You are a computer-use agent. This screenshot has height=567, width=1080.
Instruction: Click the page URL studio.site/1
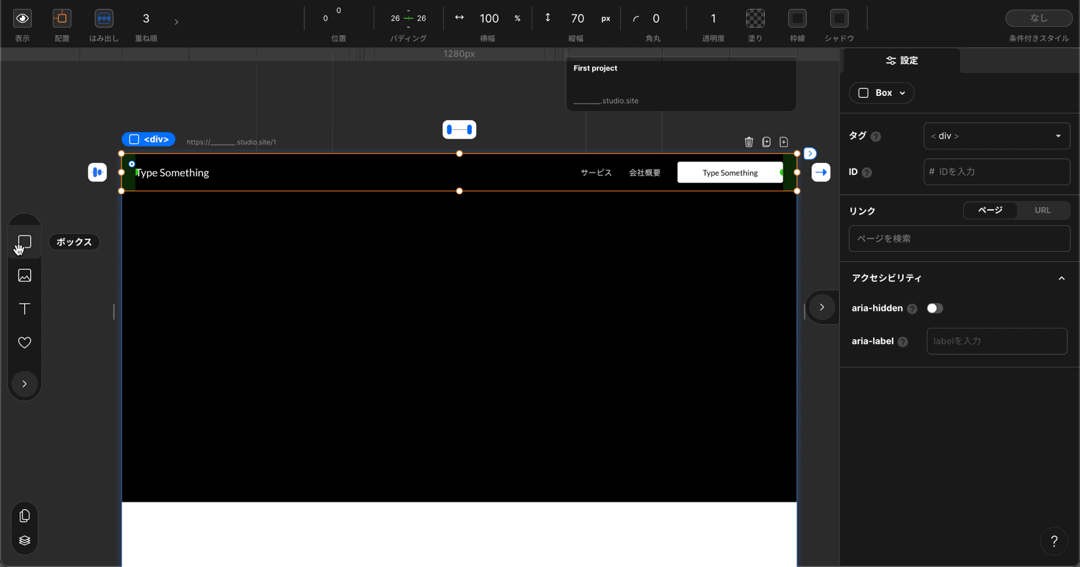coord(231,142)
